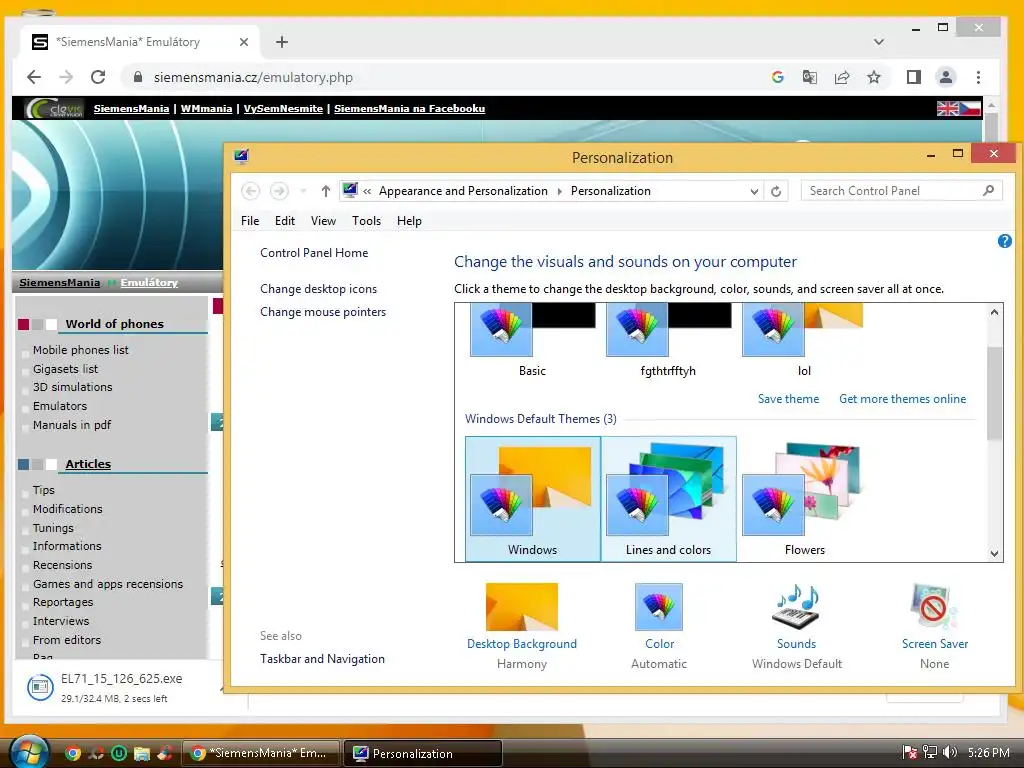Reload the page in Chrome
The width and height of the screenshot is (1024, 768).
tap(98, 77)
